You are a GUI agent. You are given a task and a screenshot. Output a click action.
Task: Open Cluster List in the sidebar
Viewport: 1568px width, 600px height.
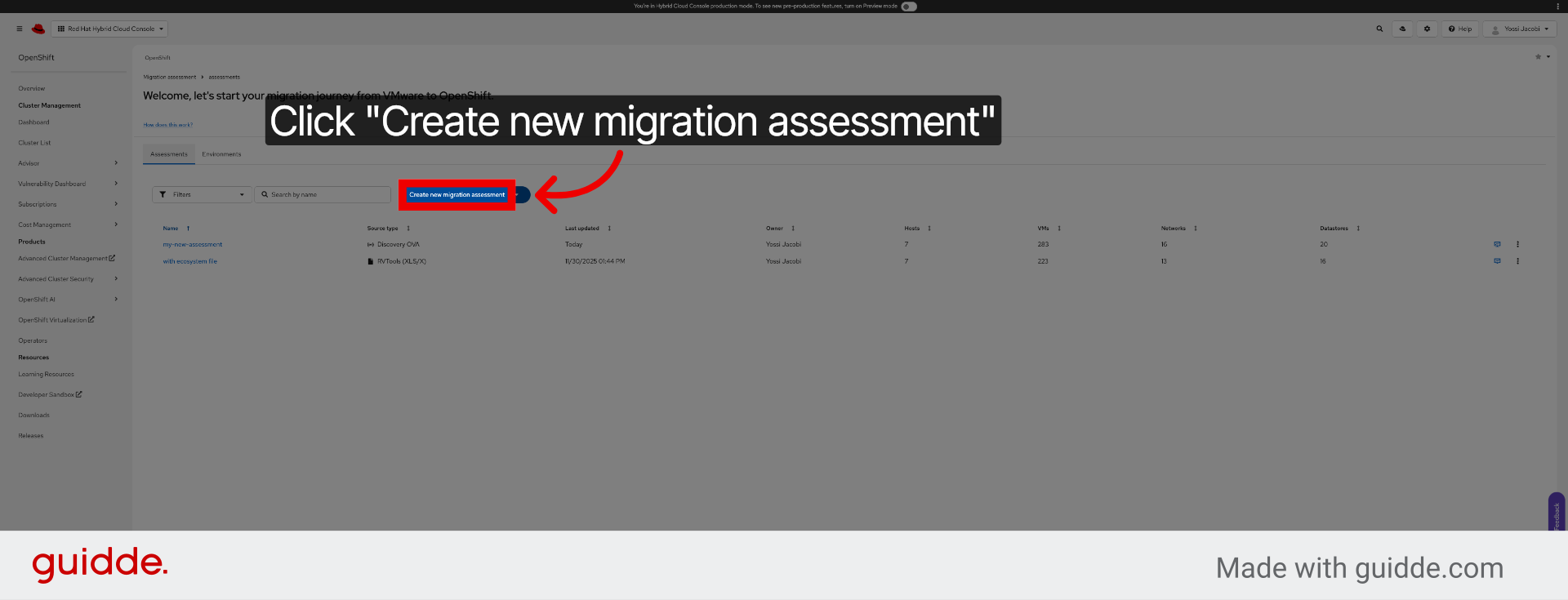pos(34,143)
